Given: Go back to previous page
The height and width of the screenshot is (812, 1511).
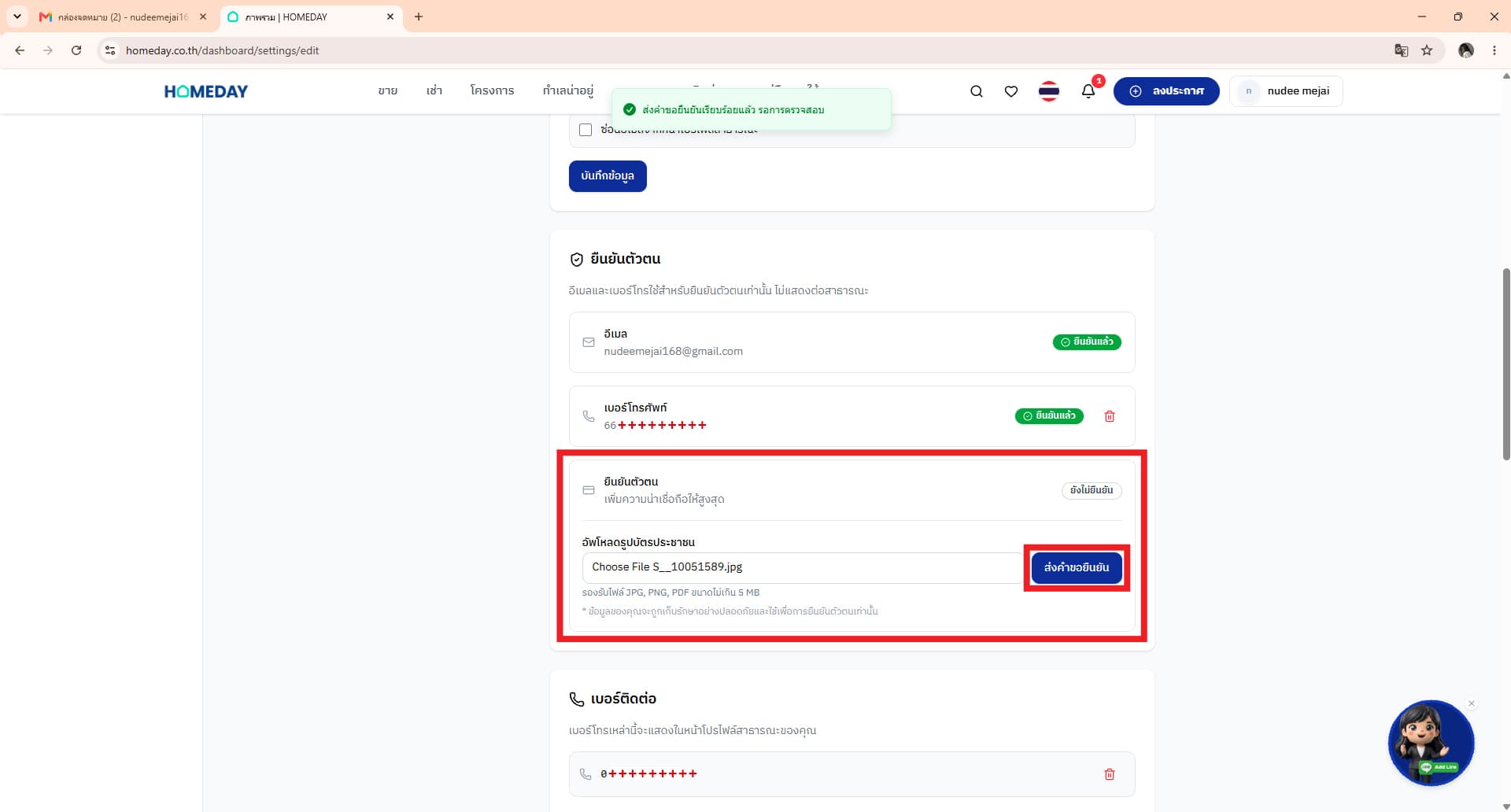Looking at the screenshot, I should pos(20,50).
